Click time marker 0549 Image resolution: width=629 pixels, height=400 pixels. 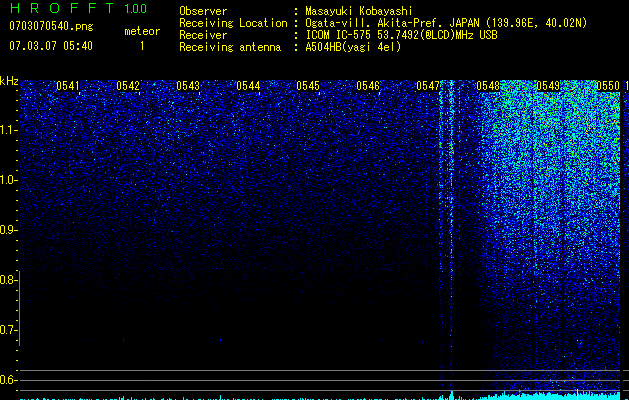click(548, 86)
